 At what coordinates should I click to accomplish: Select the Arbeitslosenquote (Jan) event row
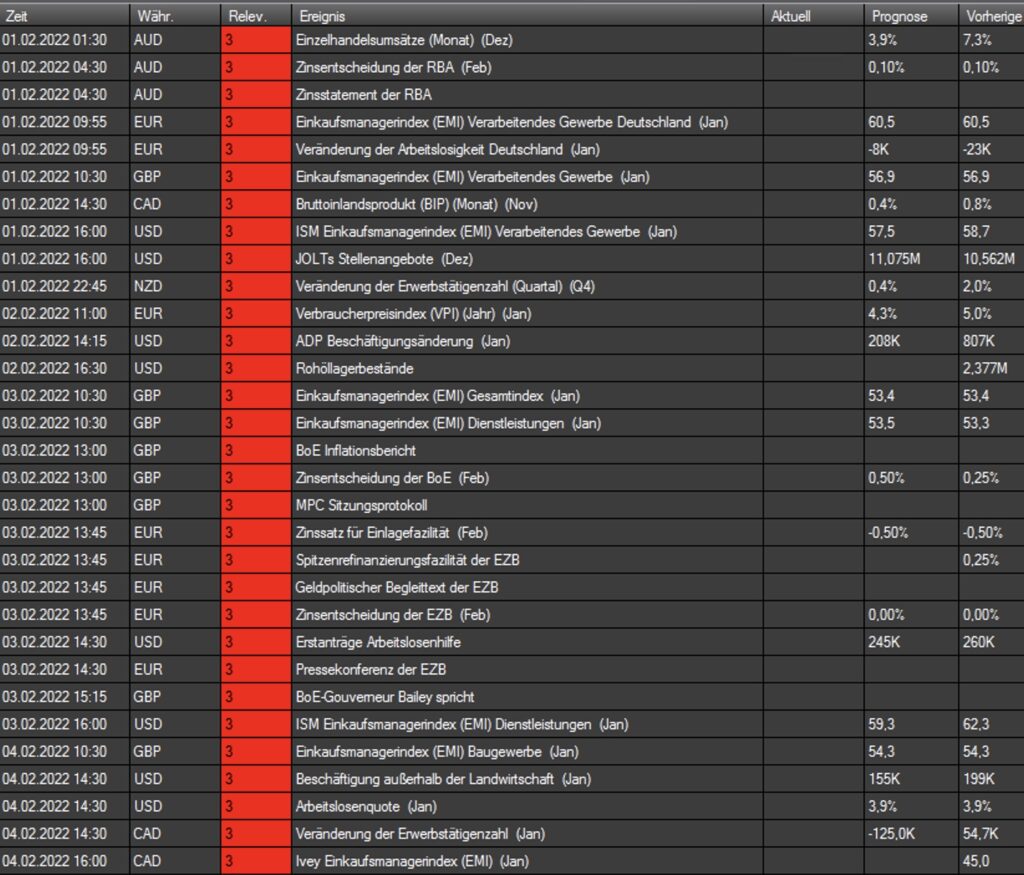[x=366, y=806]
